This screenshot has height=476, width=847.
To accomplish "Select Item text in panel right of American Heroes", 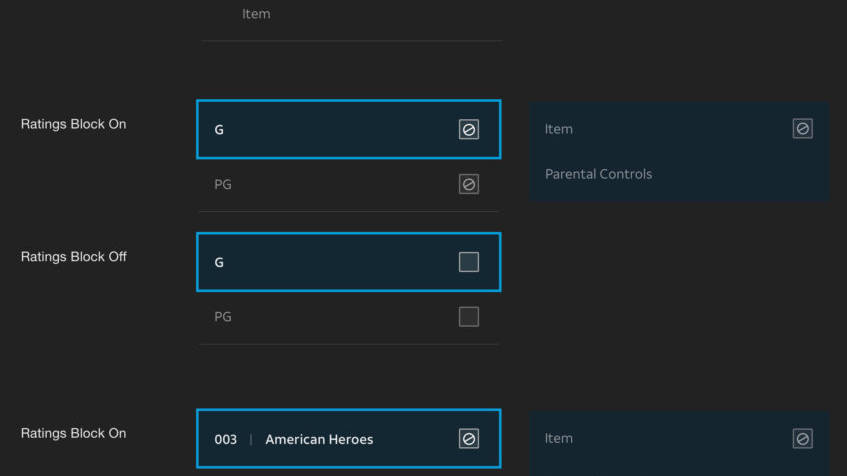I will coord(559,439).
